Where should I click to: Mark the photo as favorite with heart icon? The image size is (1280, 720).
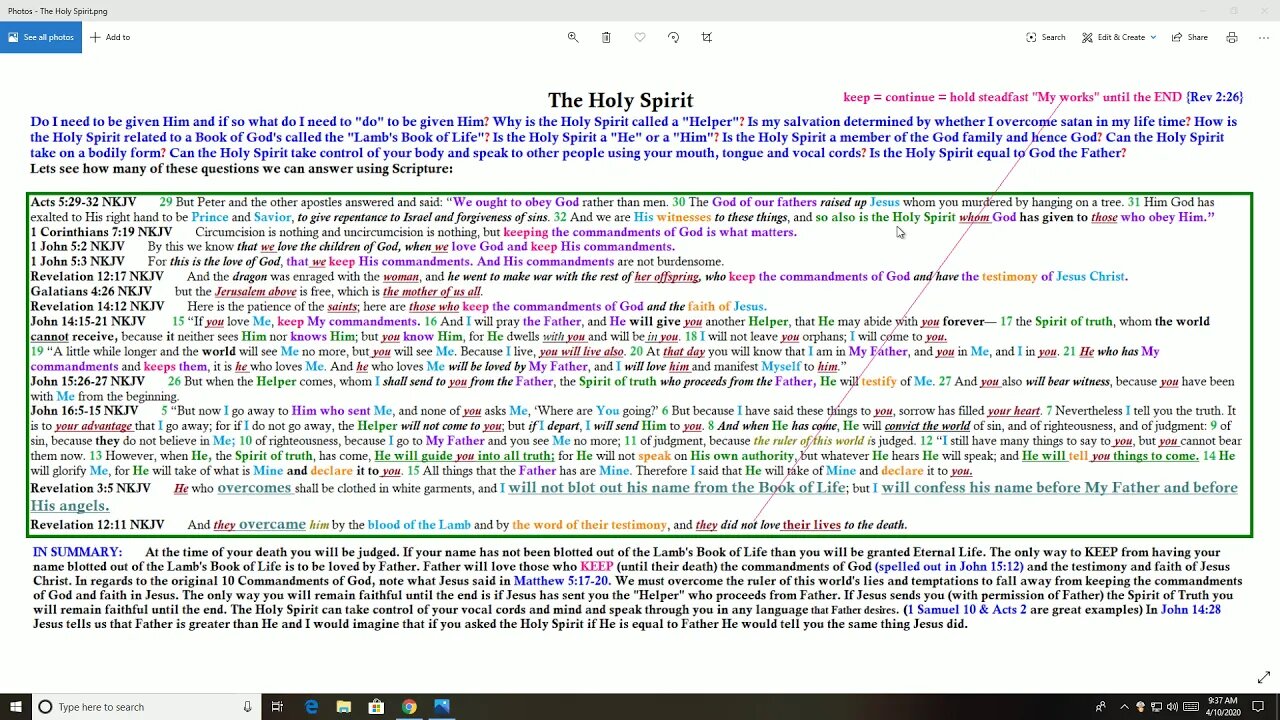click(640, 37)
